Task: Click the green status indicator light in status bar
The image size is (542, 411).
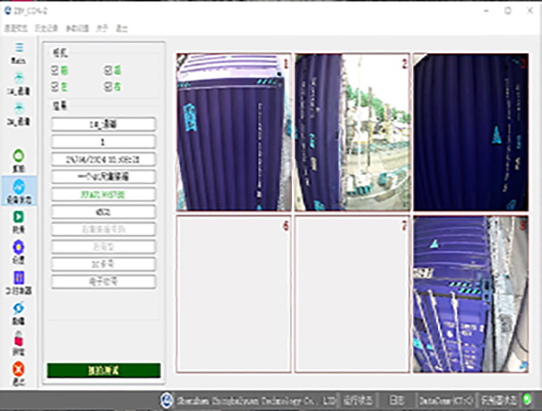Action: coord(527,399)
